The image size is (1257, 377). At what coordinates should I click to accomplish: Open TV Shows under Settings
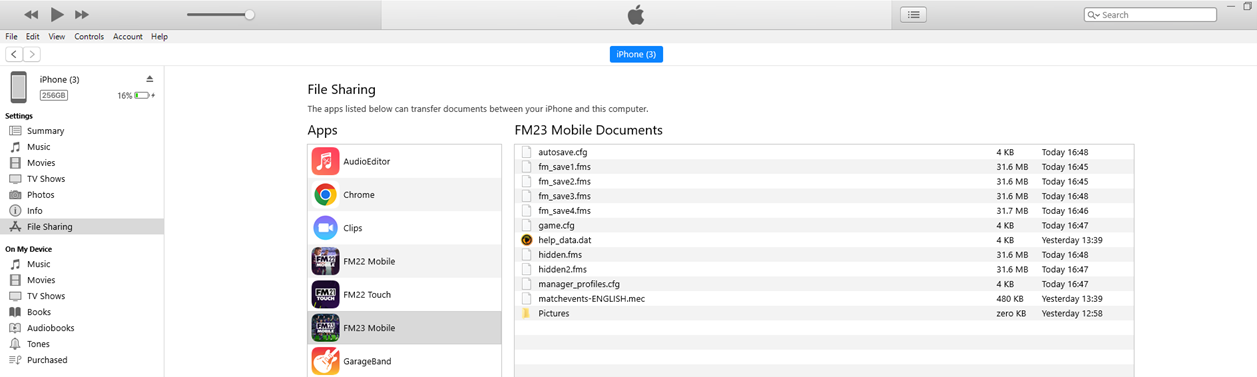coord(46,179)
